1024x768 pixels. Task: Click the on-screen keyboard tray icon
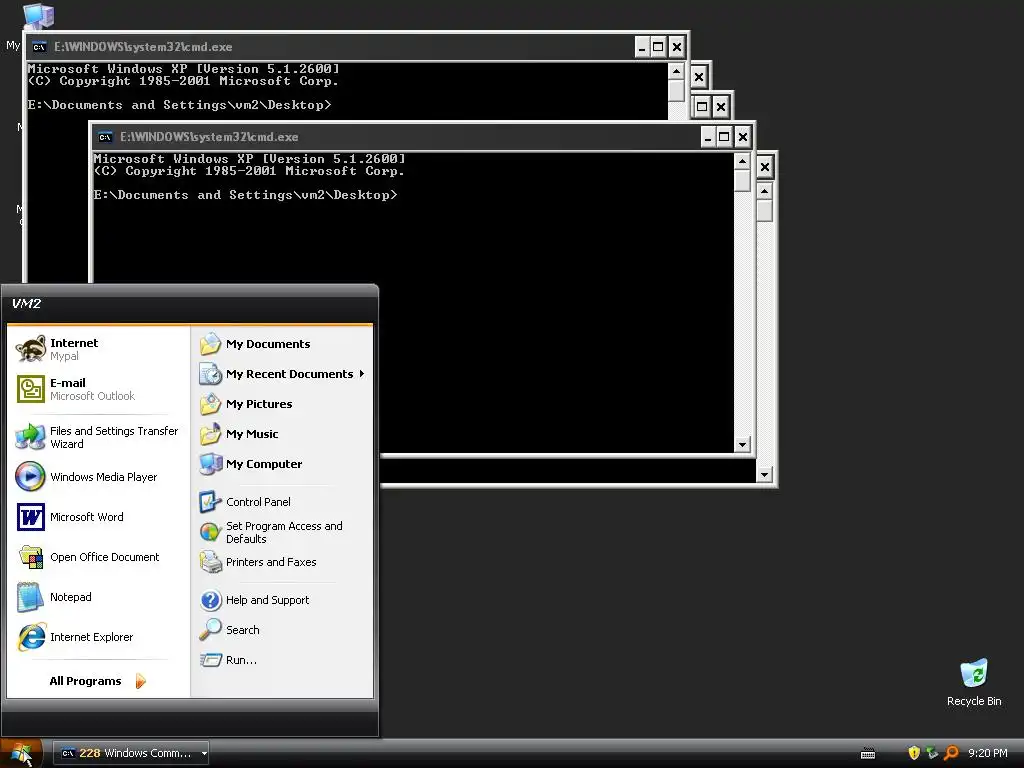pyautogui.click(x=868, y=754)
